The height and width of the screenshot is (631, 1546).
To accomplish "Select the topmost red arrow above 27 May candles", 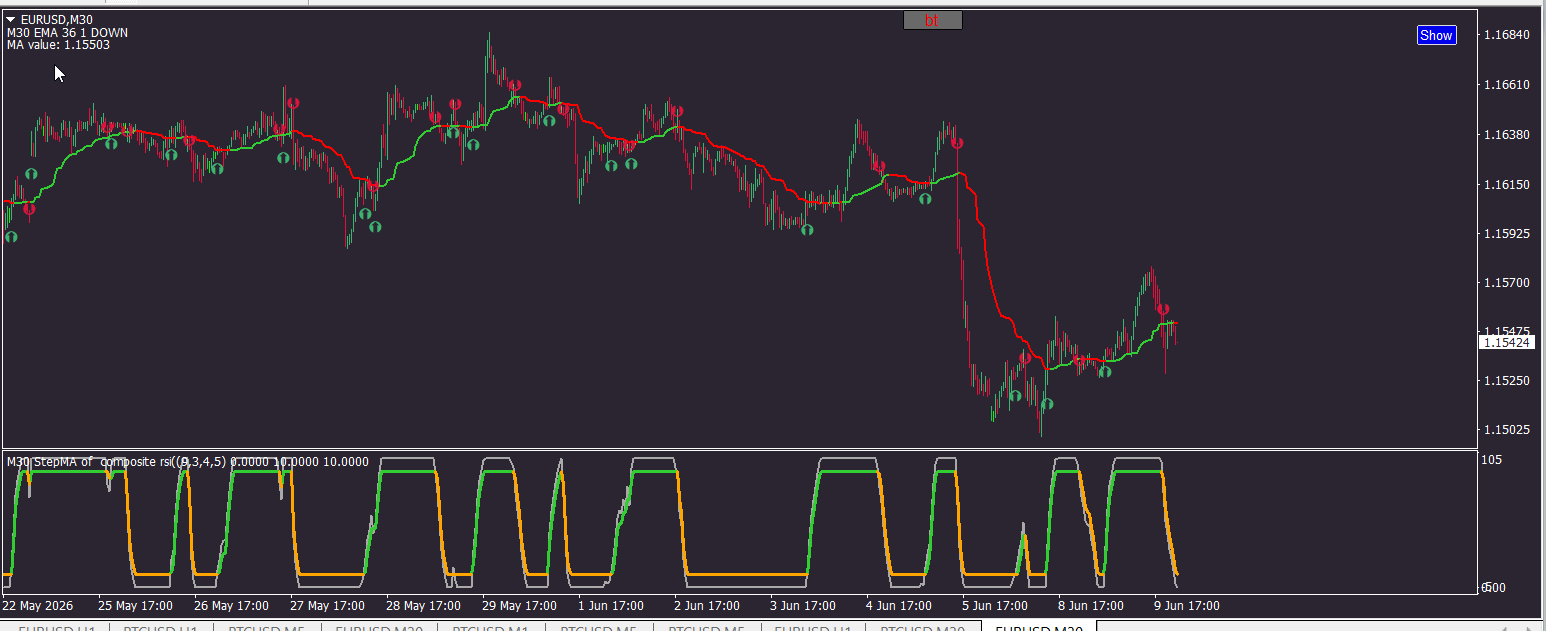I will [293, 103].
